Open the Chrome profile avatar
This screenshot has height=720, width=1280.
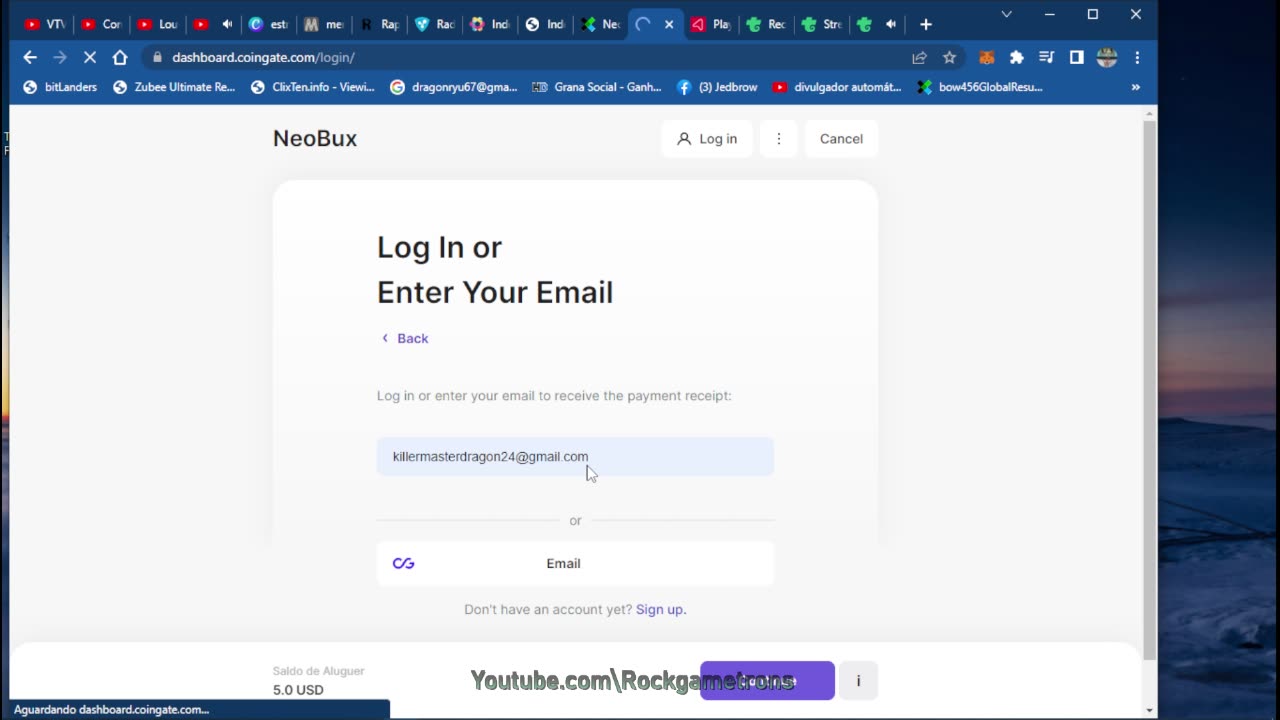click(x=1107, y=57)
